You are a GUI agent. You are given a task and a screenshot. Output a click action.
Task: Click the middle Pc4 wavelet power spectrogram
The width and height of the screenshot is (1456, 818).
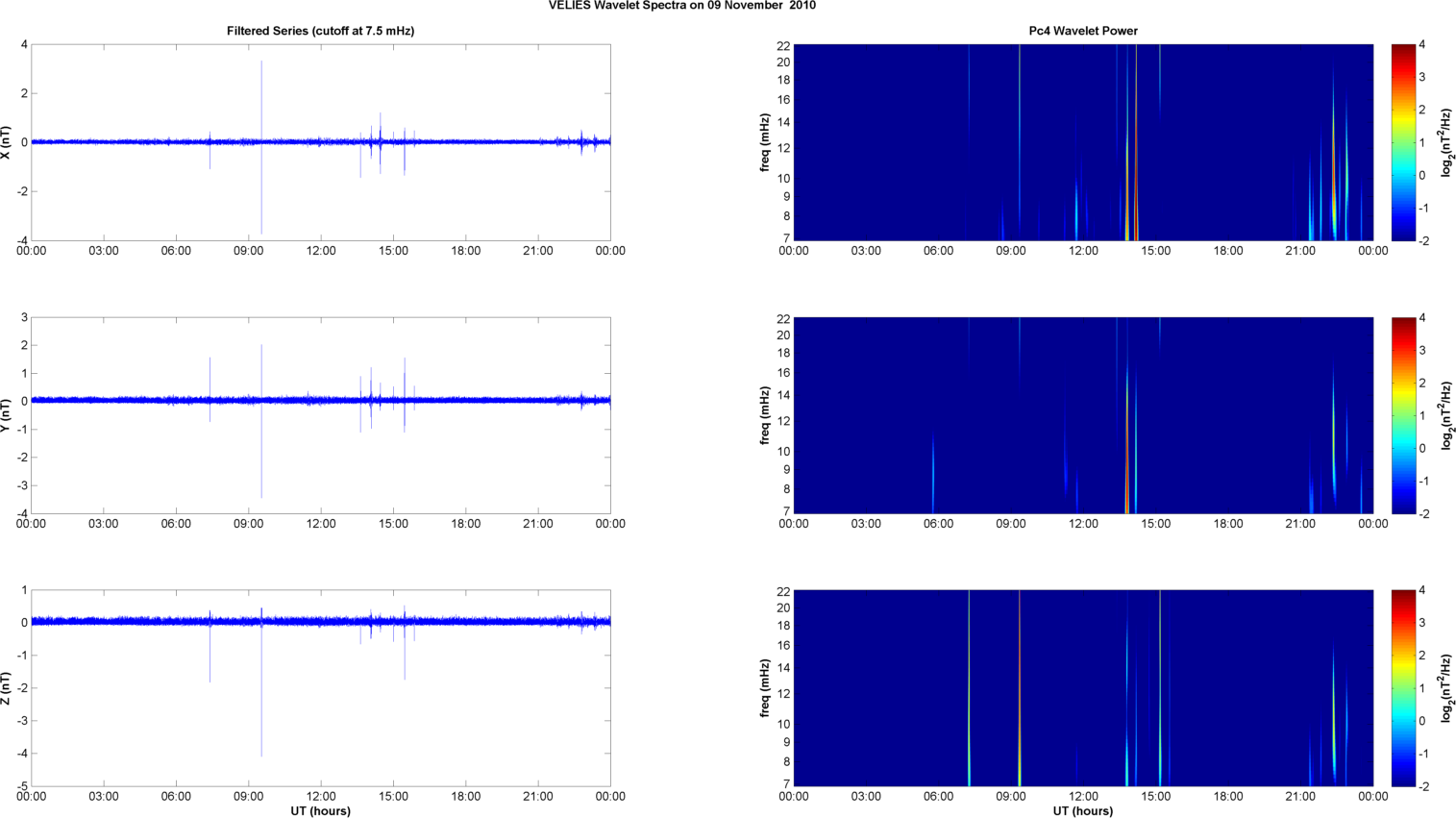coord(1083,415)
